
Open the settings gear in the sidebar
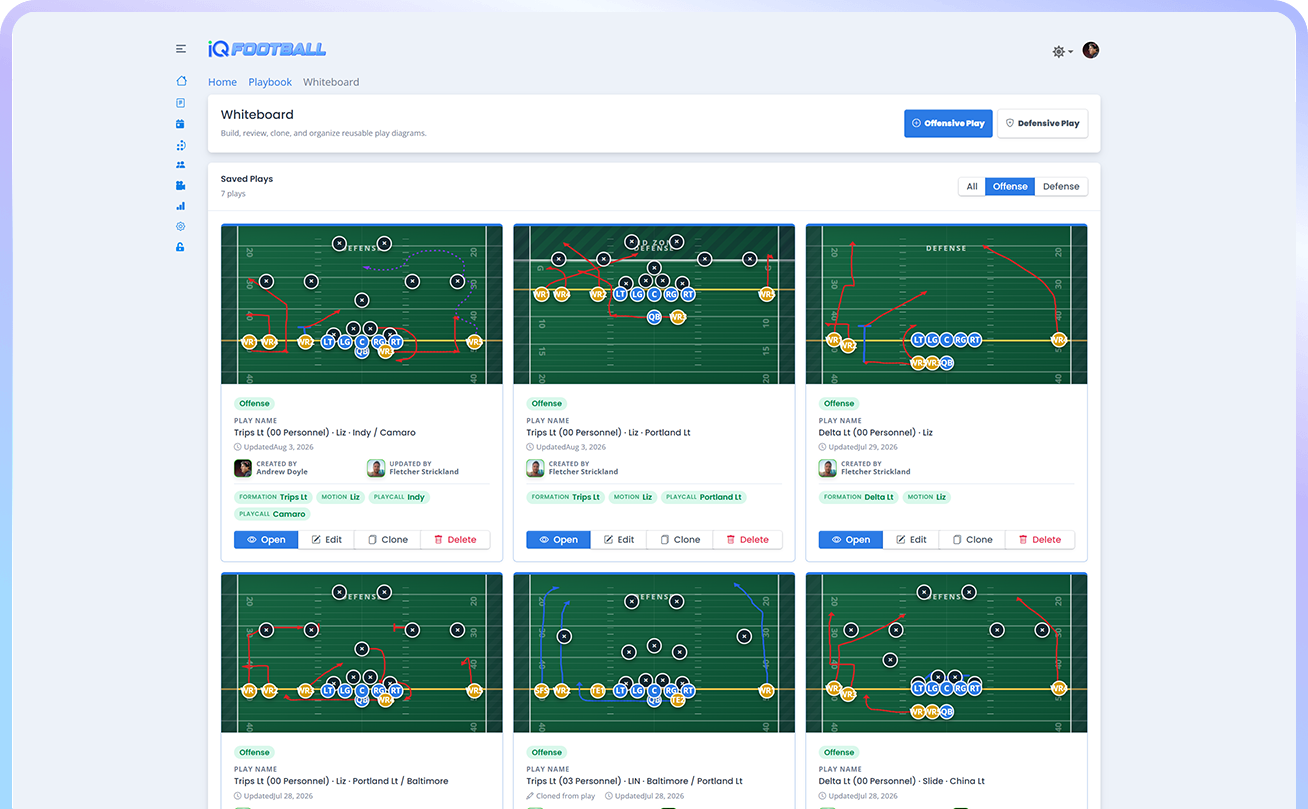click(x=181, y=226)
